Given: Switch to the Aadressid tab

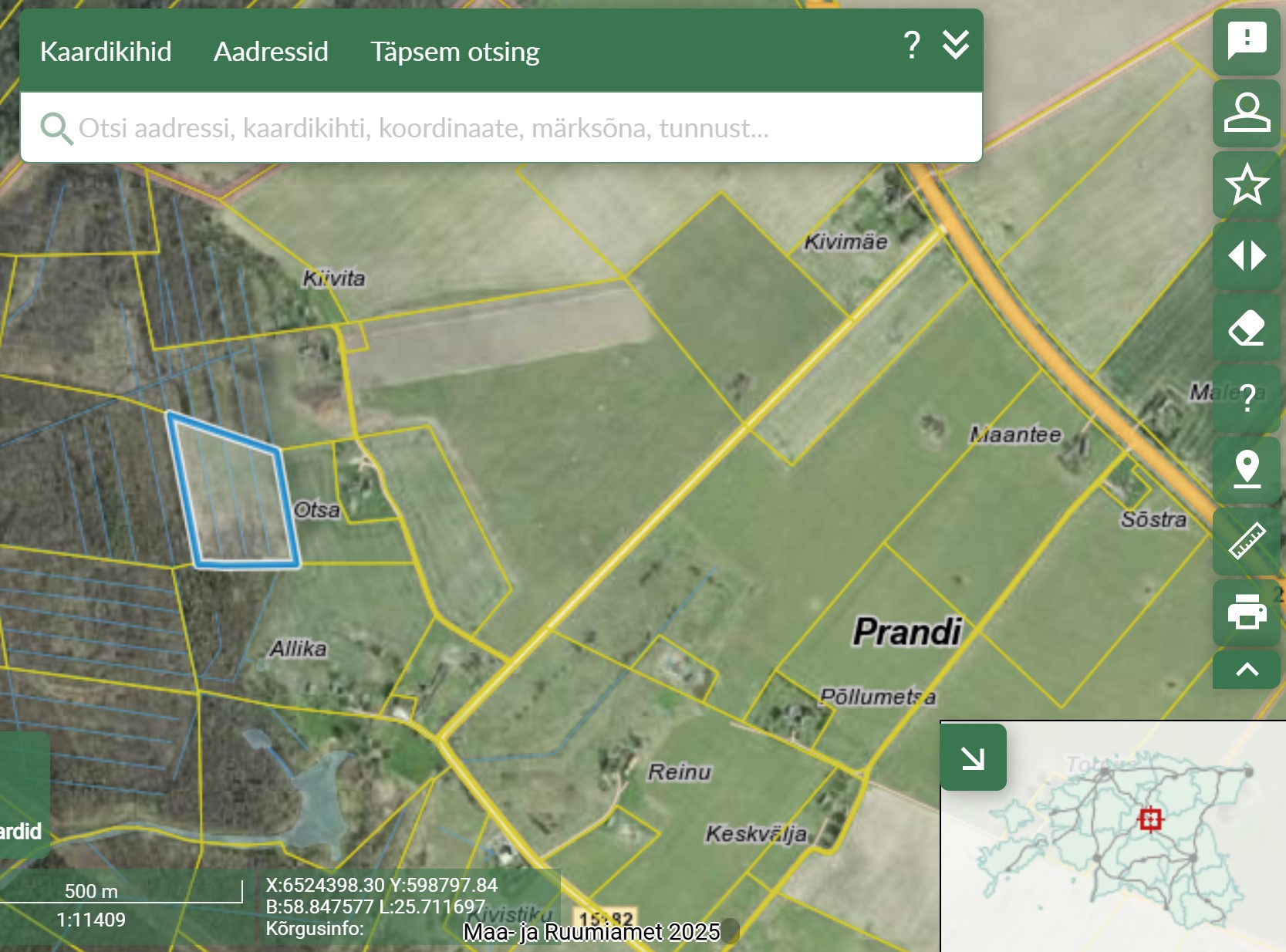Looking at the screenshot, I should click(271, 52).
